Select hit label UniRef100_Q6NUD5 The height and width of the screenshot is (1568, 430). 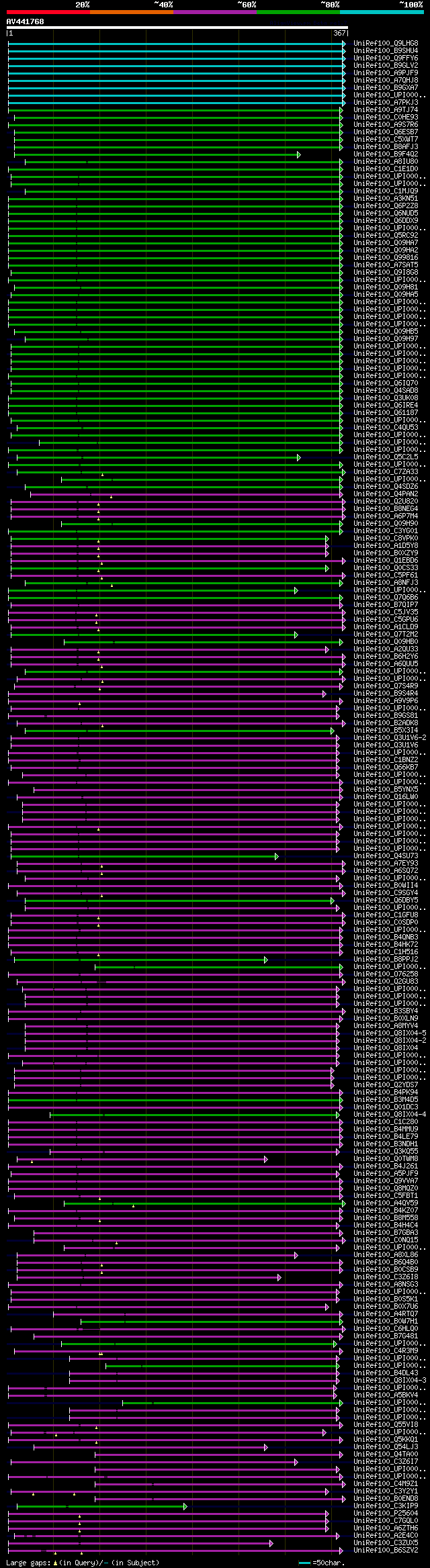(x=386, y=214)
